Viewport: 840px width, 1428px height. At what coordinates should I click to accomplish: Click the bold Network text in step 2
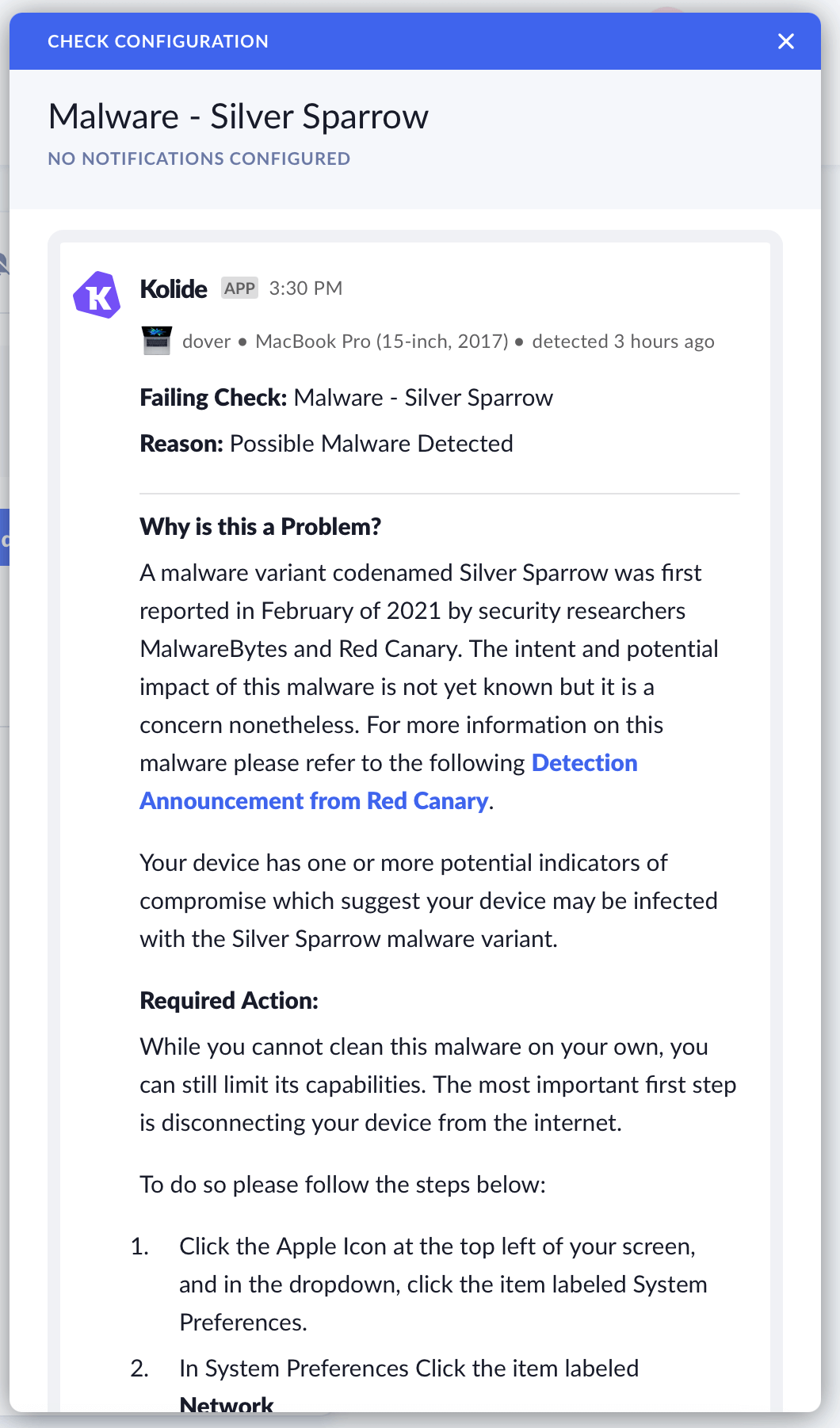point(227,1403)
